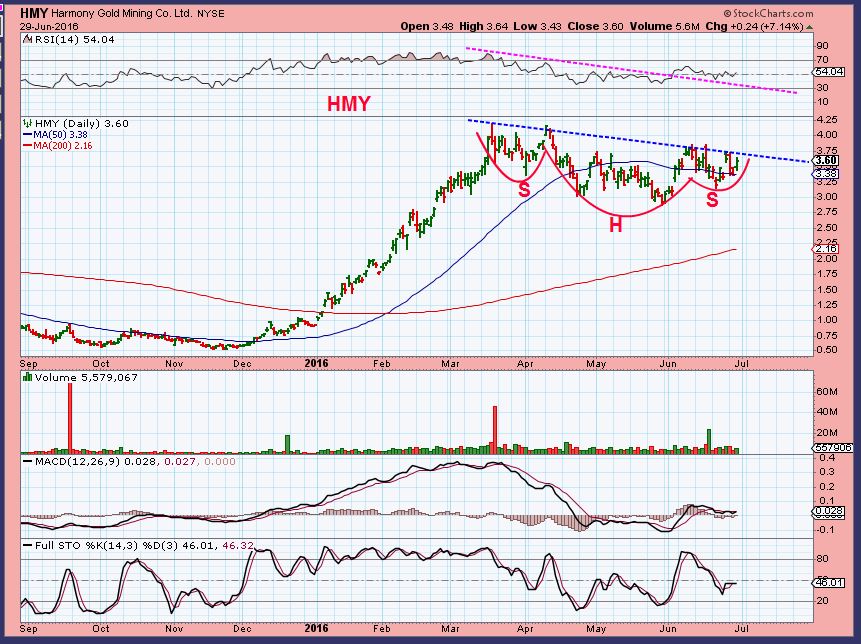Click the HMY ticker symbol in header
This screenshot has height=644, width=861.
[33, 13]
